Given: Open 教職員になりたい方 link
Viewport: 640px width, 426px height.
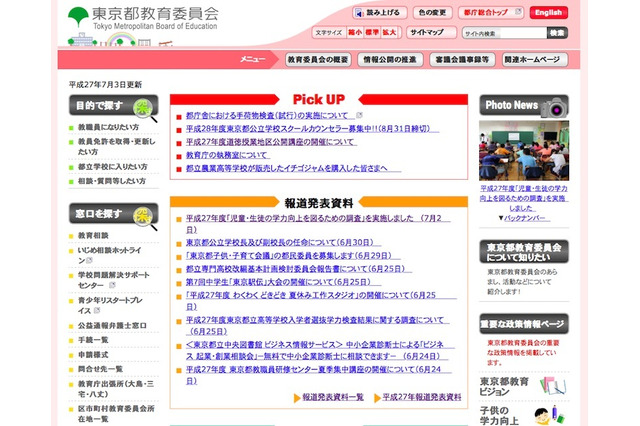Looking at the screenshot, I should point(109,127).
